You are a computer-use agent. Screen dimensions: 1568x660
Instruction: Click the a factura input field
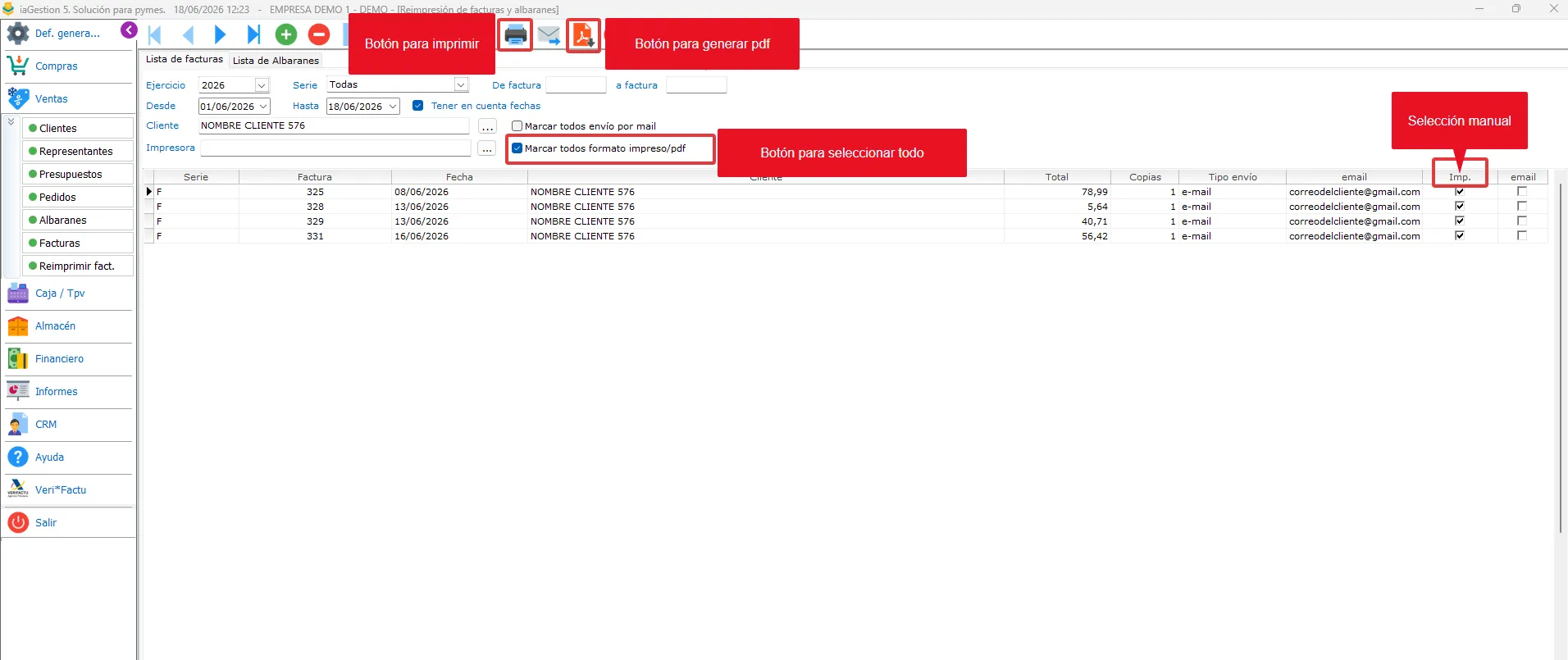coord(696,85)
